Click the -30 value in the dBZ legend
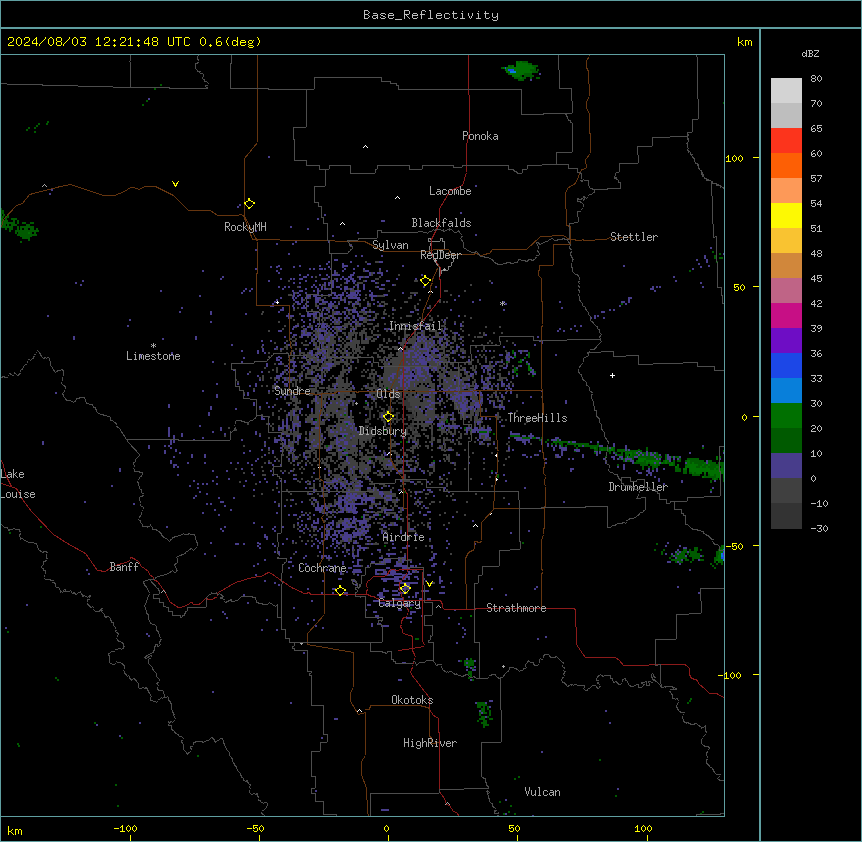The width and height of the screenshot is (862, 842). [x=819, y=528]
